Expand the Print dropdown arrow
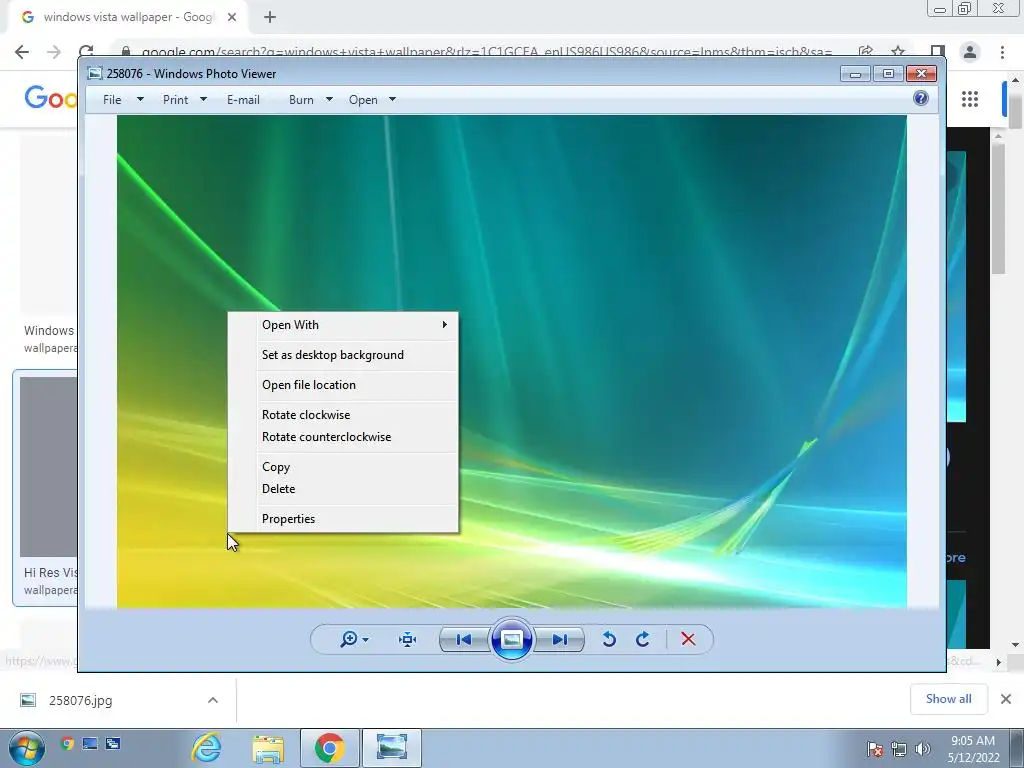 [203, 100]
